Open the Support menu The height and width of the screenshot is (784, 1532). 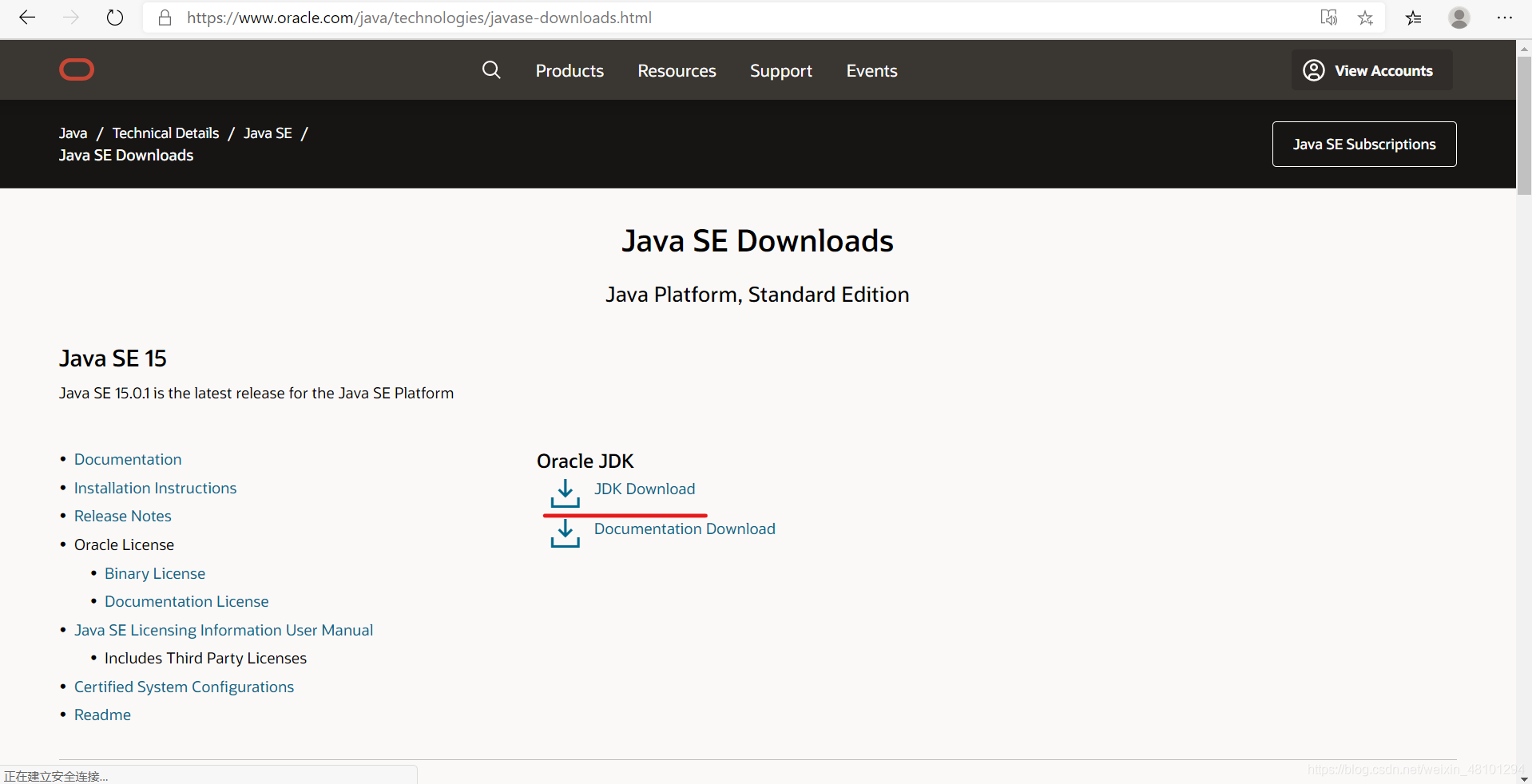point(781,71)
